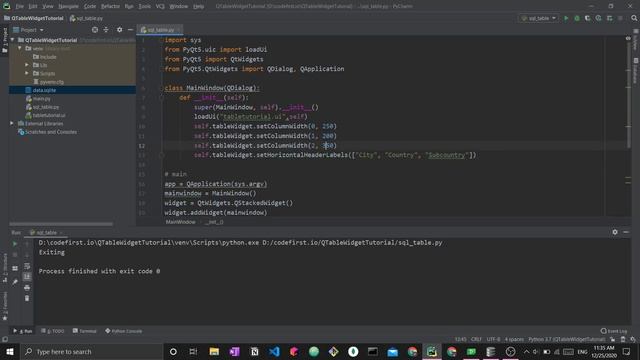The height and width of the screenshot is (360, 640).
Task: Click the editor vertical scrollbar
Action: point(629,94)
